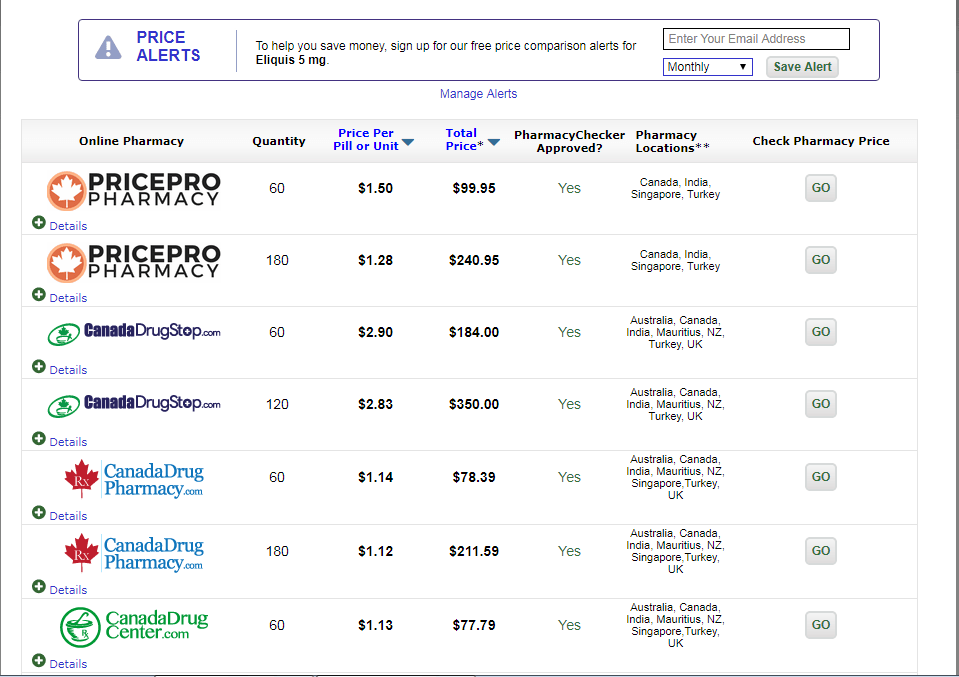Open the Monthly alert frequency dropdown
The height and width of the screenshot is (677, 959).
[x=708, y=67]
